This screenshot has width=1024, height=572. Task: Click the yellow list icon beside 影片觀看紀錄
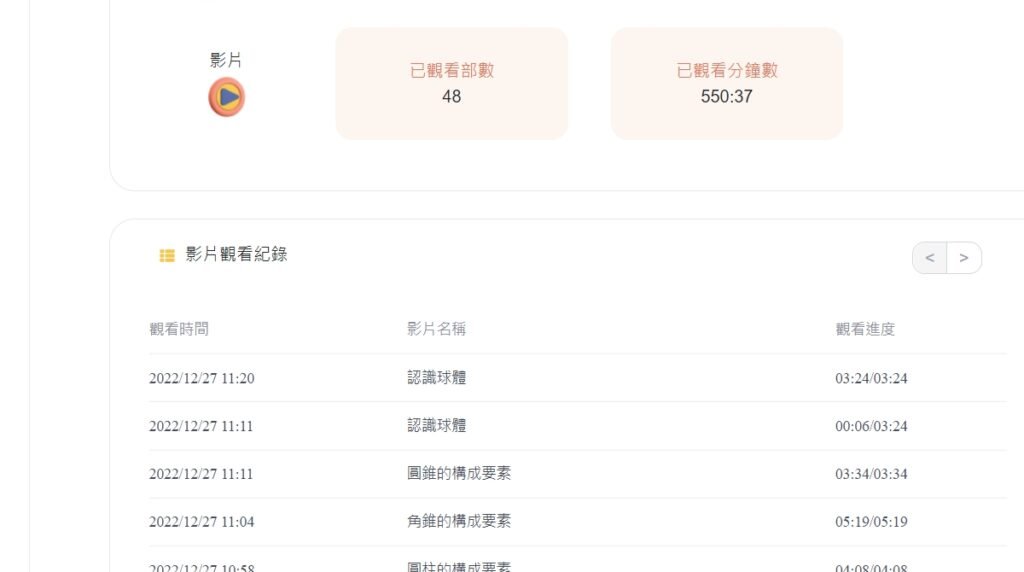tap(167, 256)
